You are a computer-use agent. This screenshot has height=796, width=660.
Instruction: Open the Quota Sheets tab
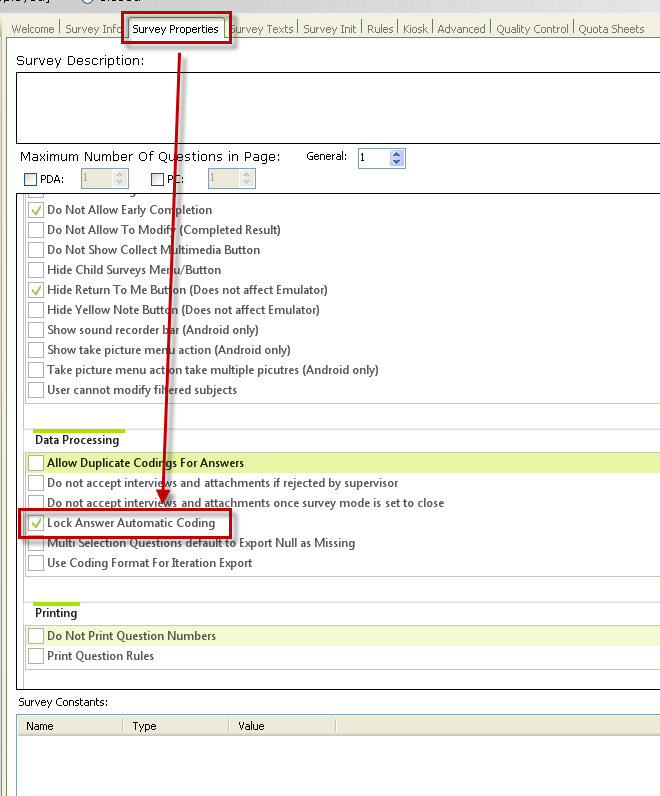point(611,29)
